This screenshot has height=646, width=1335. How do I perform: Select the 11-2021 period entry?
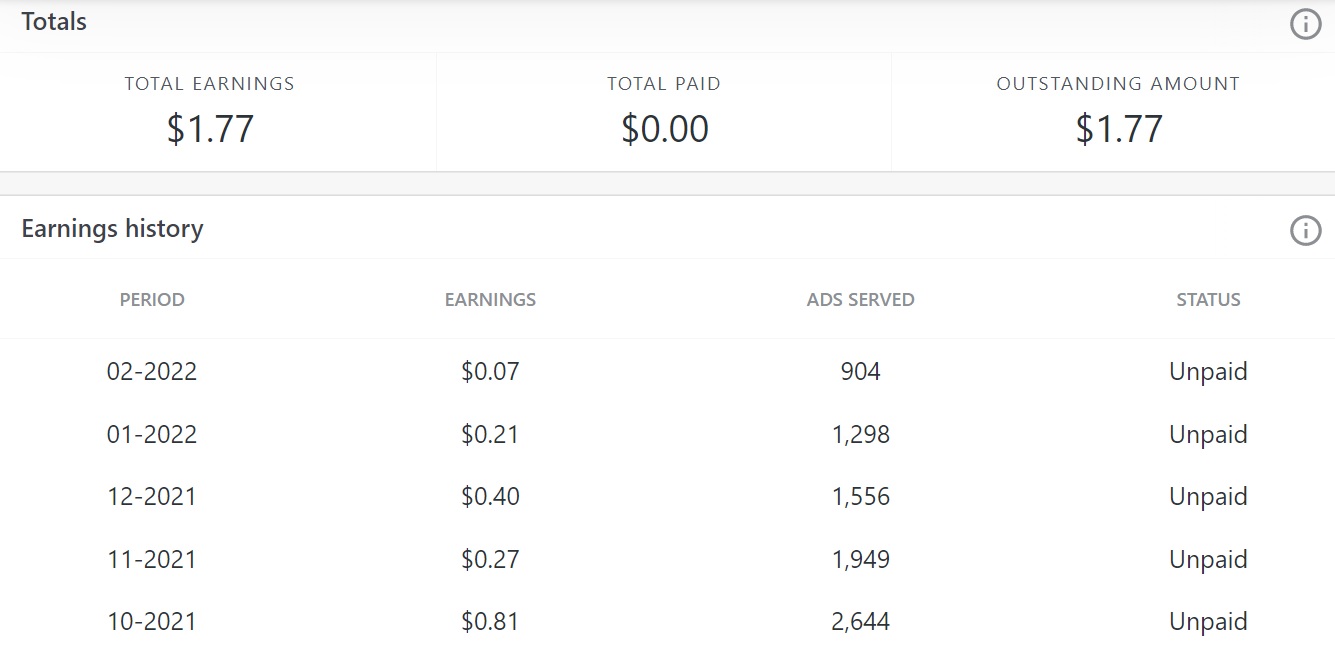(152, 559)
